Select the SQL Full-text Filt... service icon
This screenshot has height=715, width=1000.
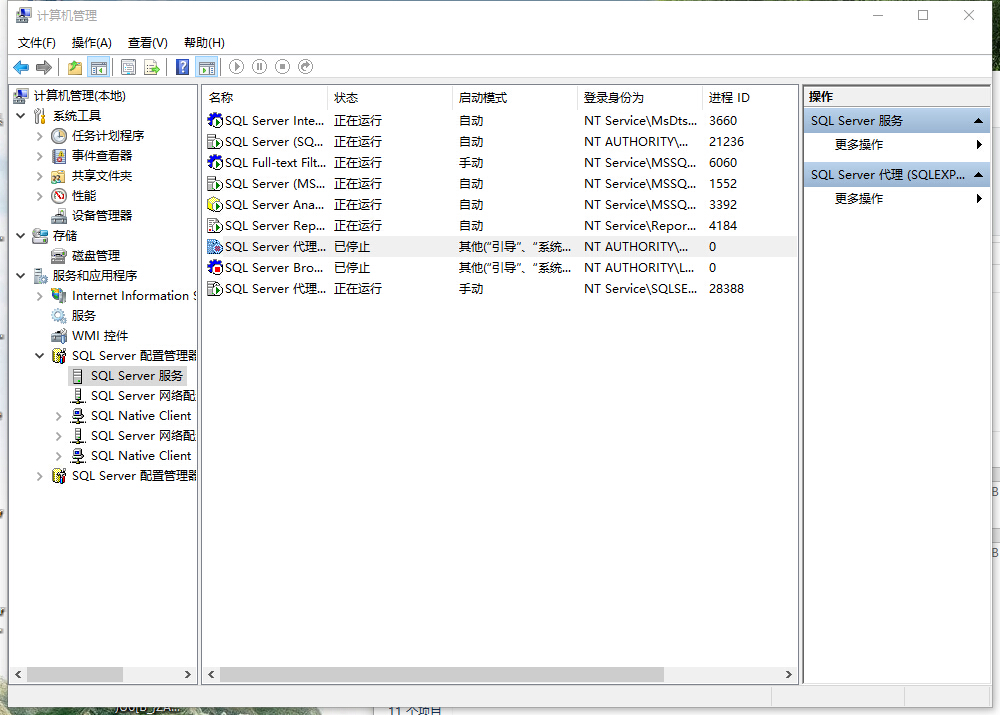click(215, 162)
